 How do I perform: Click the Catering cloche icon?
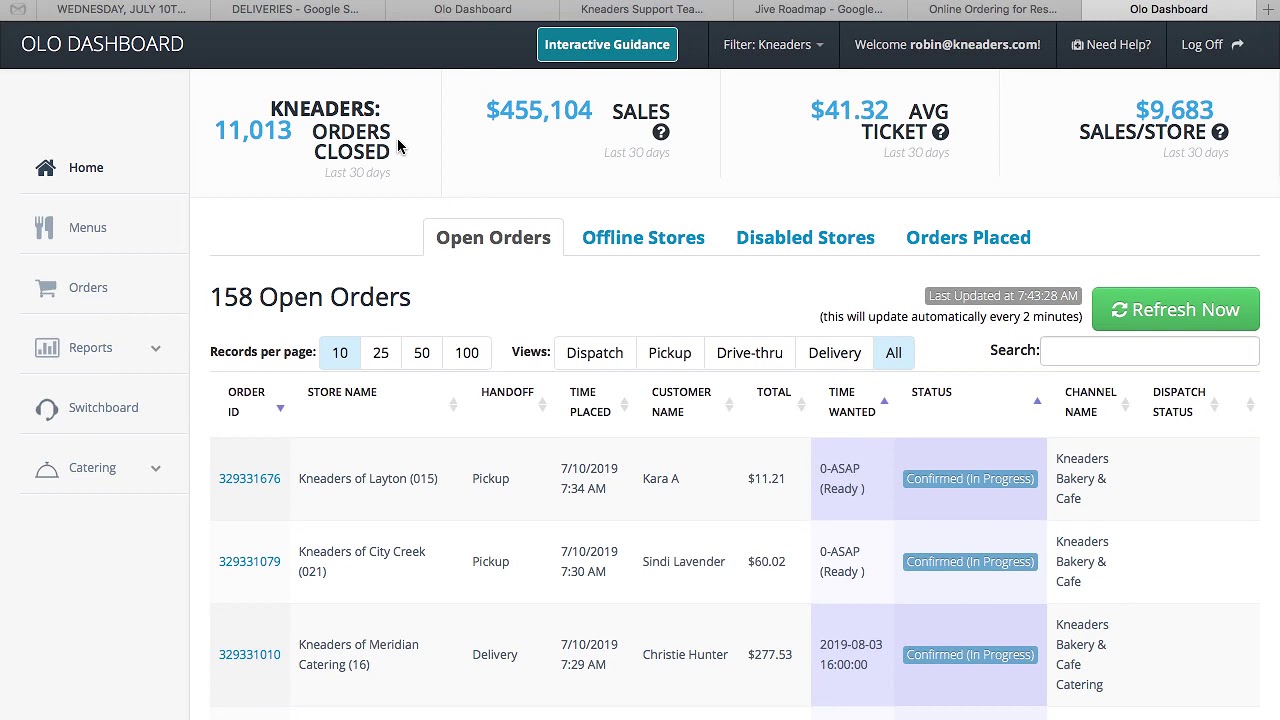(x=46, y=468)
